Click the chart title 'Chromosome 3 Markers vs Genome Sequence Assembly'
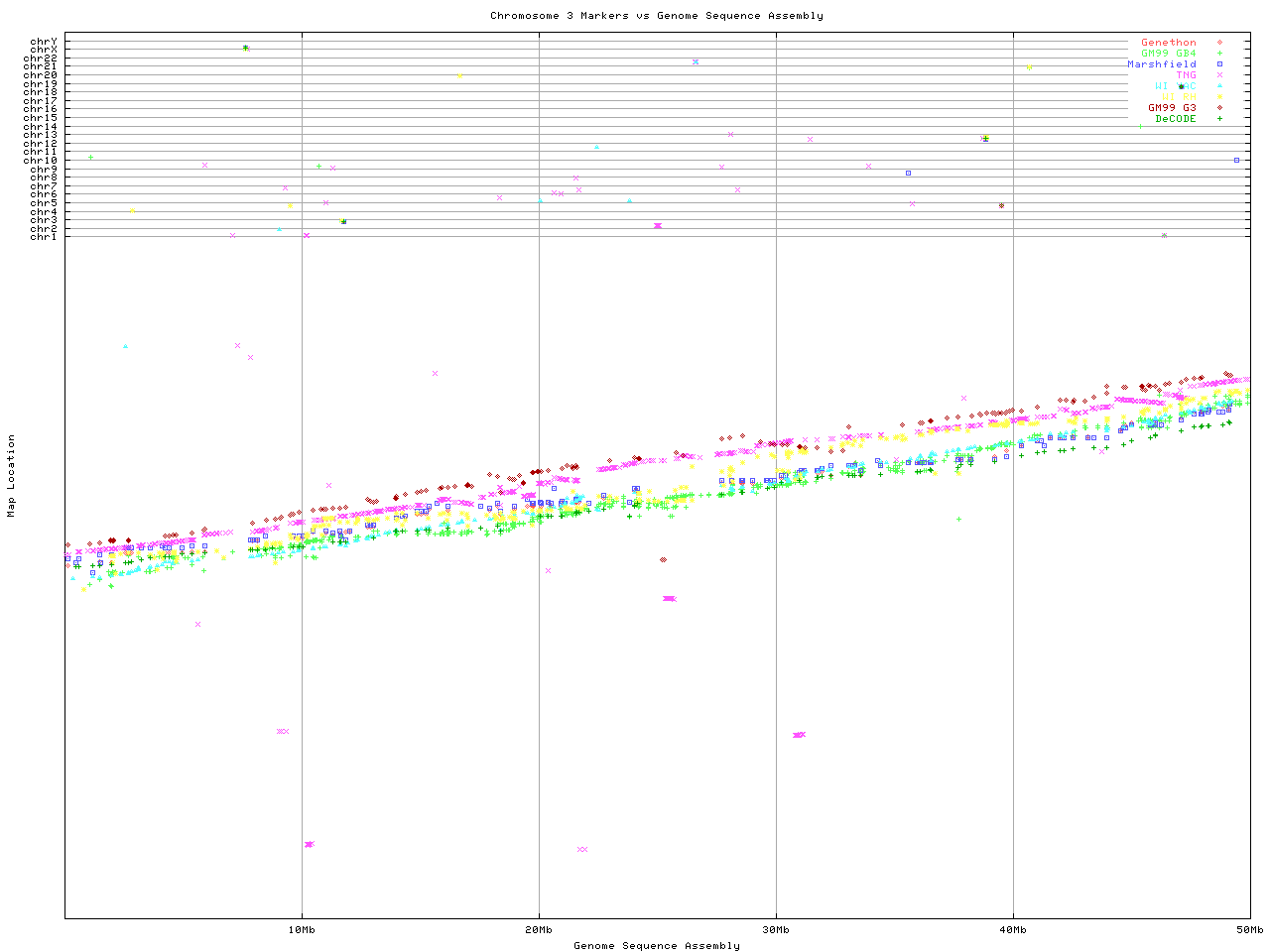 click(656, 16)
